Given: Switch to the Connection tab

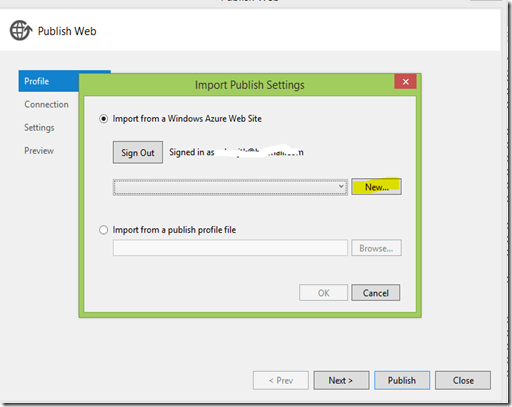Looking at the screenshot, I should coord(46,104).
